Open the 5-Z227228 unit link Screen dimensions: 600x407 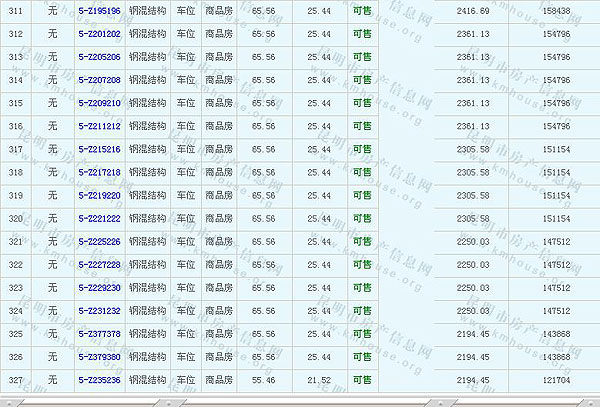99,264
